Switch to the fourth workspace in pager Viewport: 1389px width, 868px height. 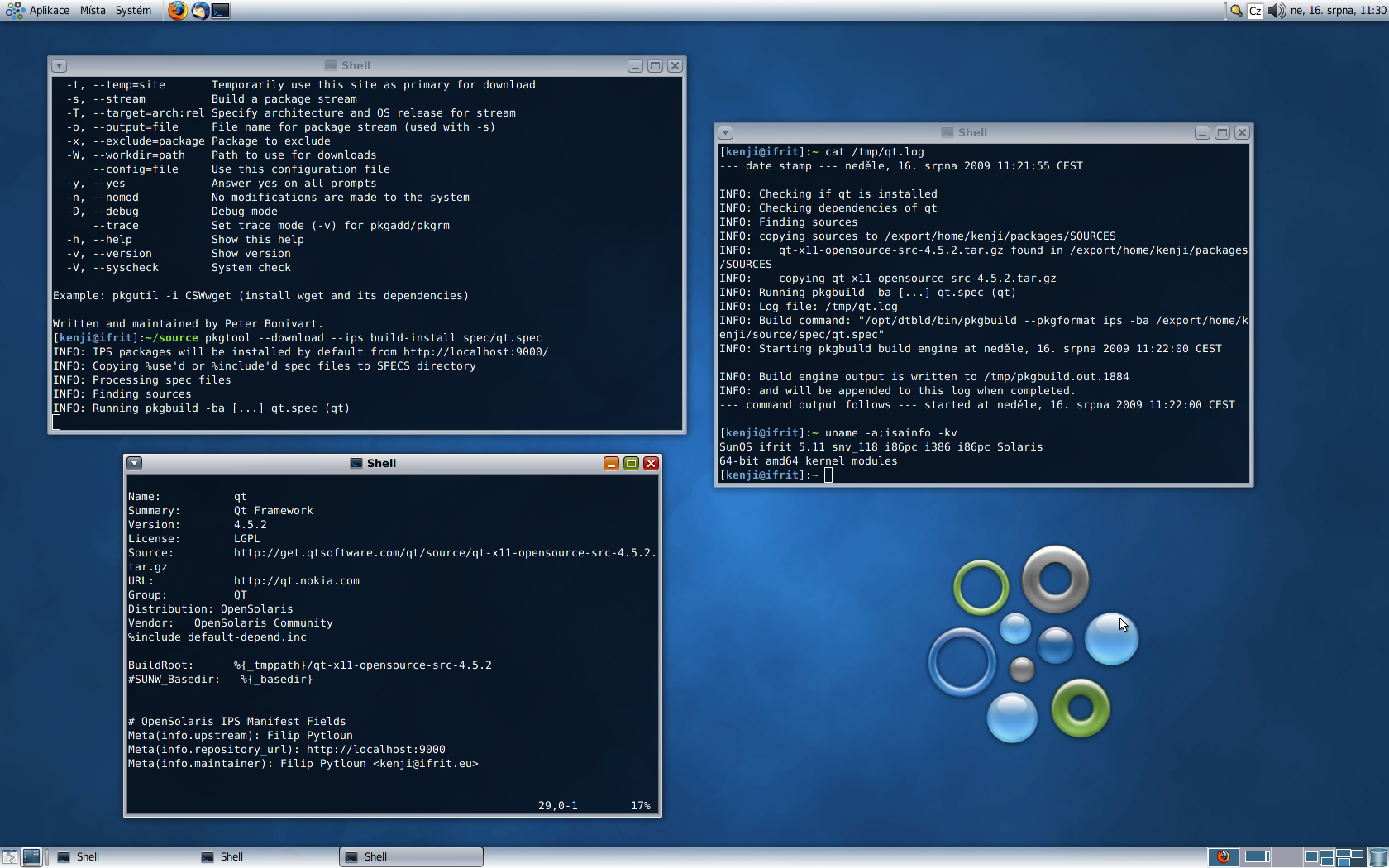[x=1319, y=857]
